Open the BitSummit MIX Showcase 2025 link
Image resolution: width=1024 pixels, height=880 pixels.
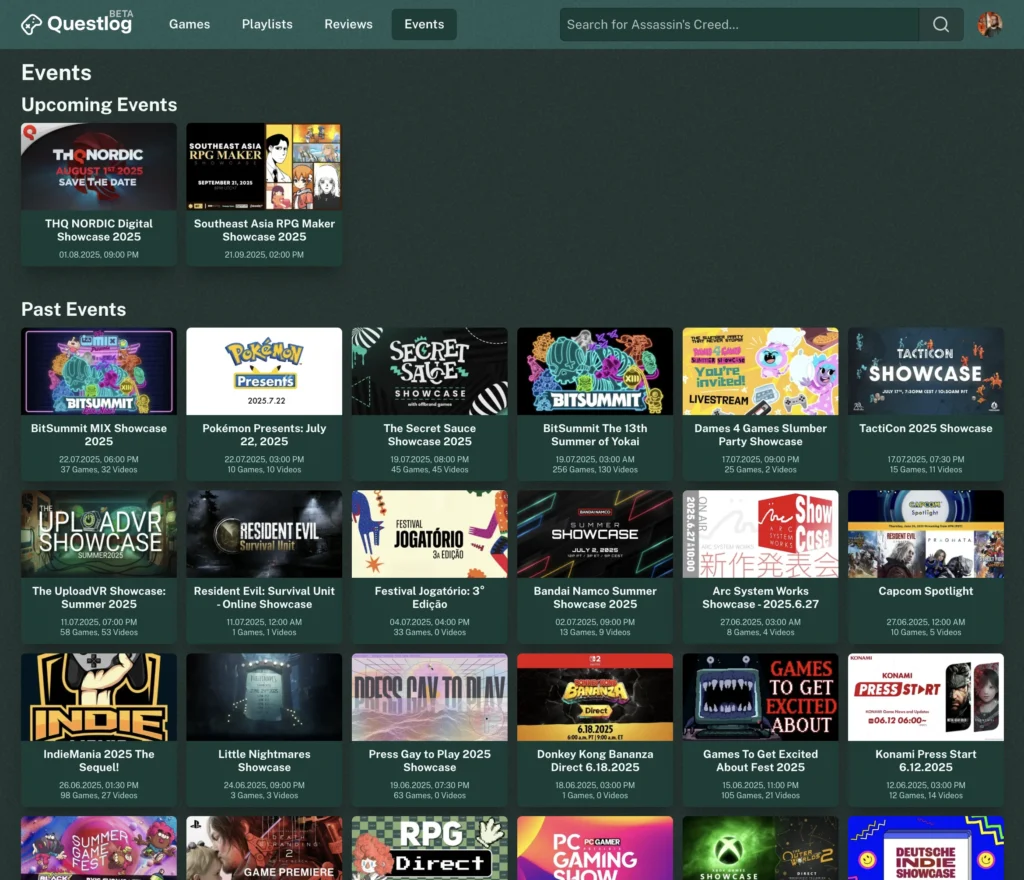(99, 435)
